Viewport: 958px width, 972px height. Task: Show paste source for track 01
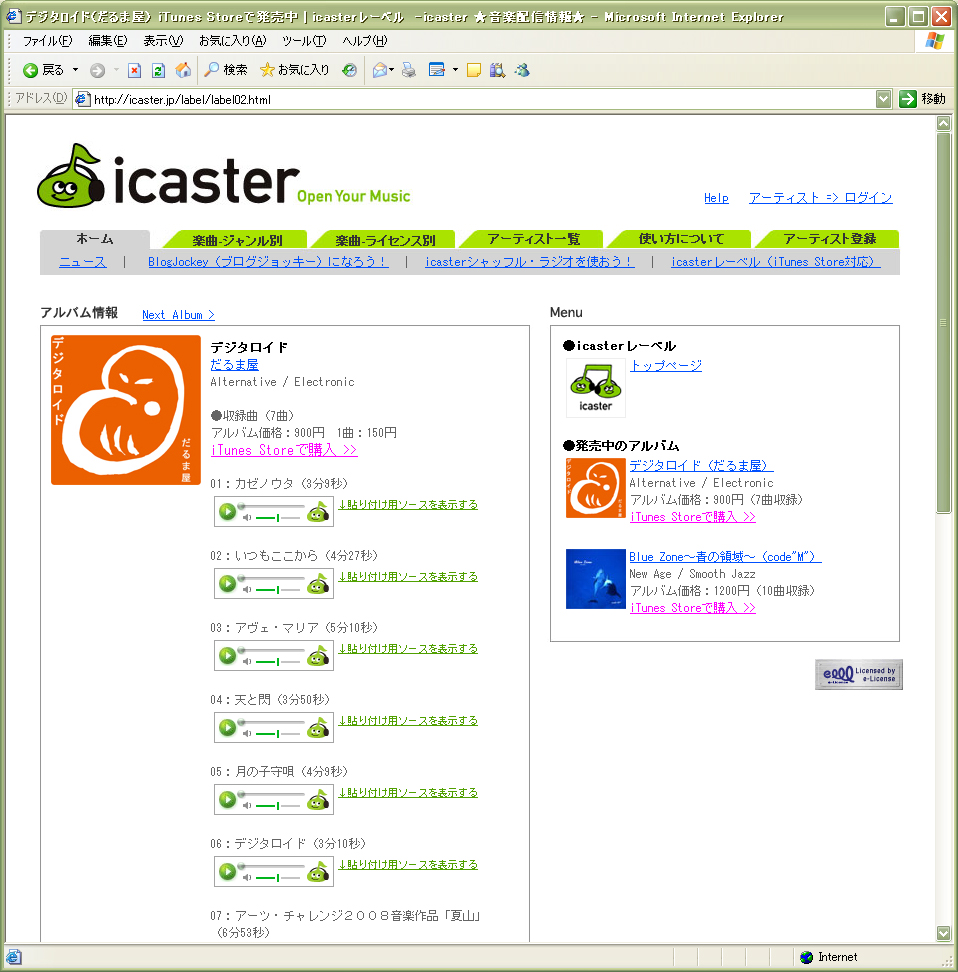coord(408,505)
